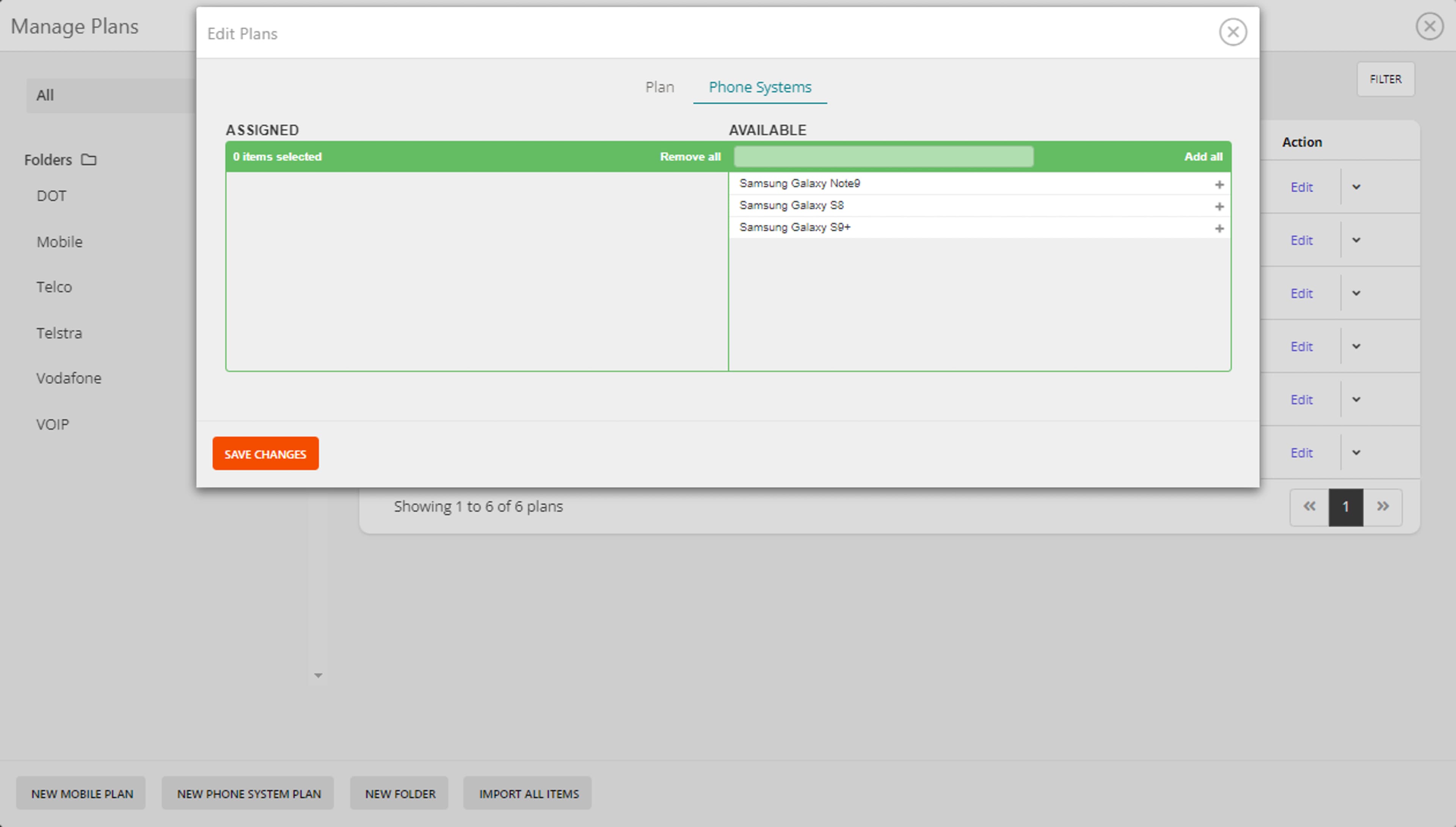Screen dimensions: 1456x827
Task: Click the folder icon beside Folders
Action: pyautogui.click(x=89, y=160)
